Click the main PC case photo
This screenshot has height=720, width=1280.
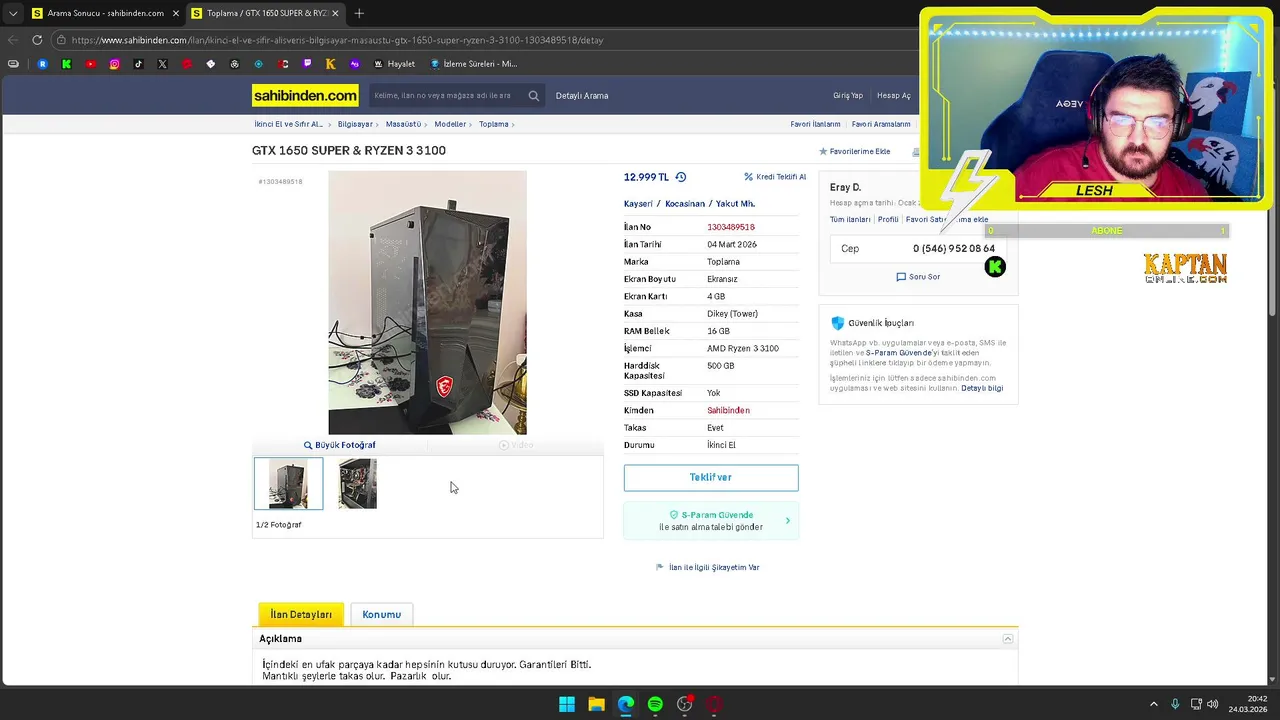point(427,302)
